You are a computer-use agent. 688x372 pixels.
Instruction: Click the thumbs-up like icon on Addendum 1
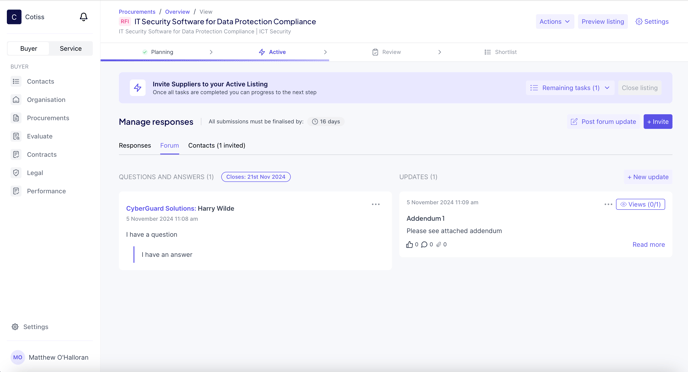pos(409,245)
